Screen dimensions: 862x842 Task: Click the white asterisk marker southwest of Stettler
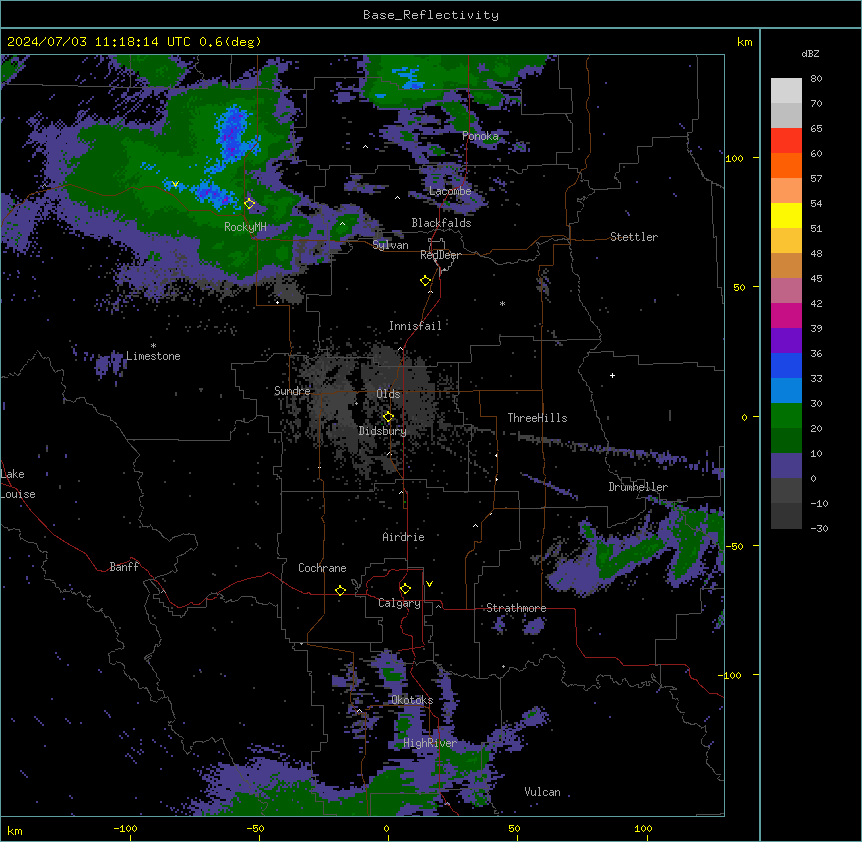(502, 303)
